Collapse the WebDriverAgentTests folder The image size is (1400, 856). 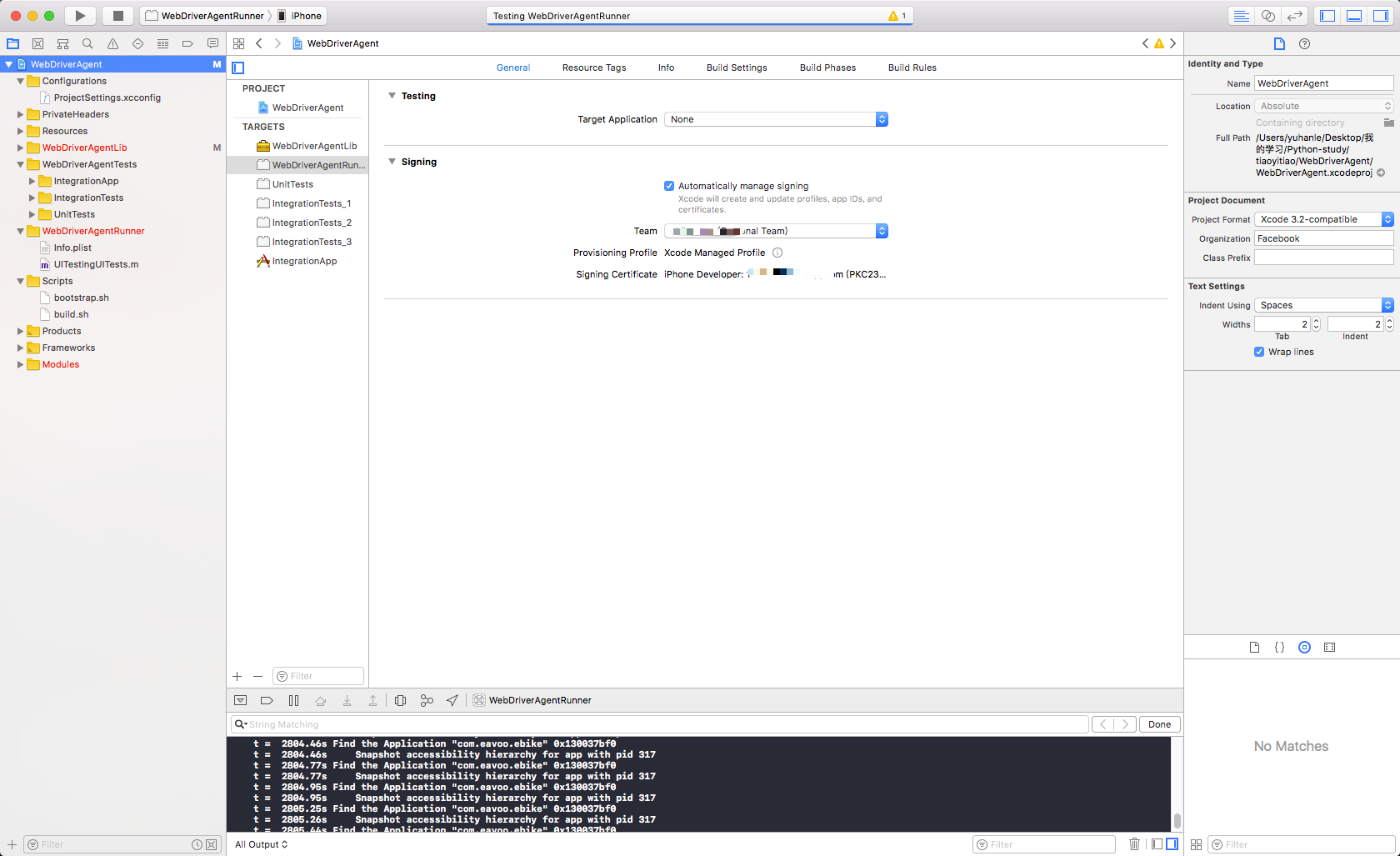click(x=21, y=164)
